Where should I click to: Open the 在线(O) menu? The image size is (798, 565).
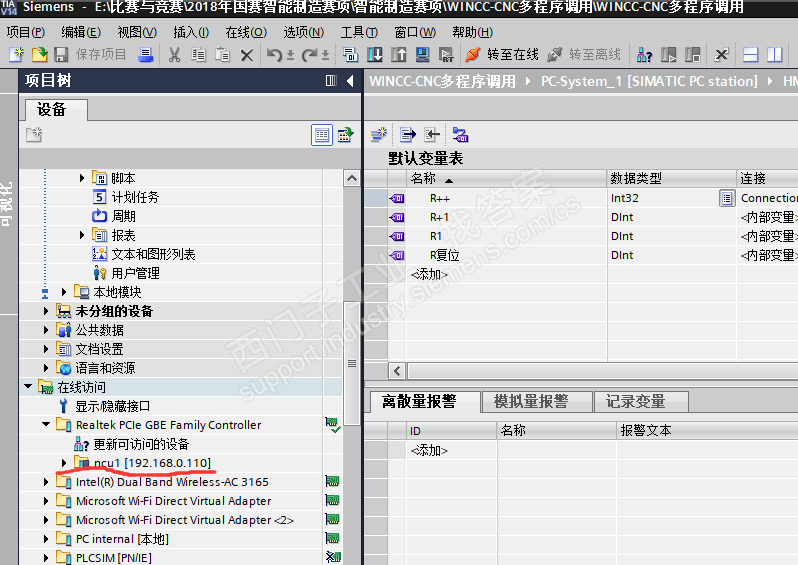click(x=246, y=32)
